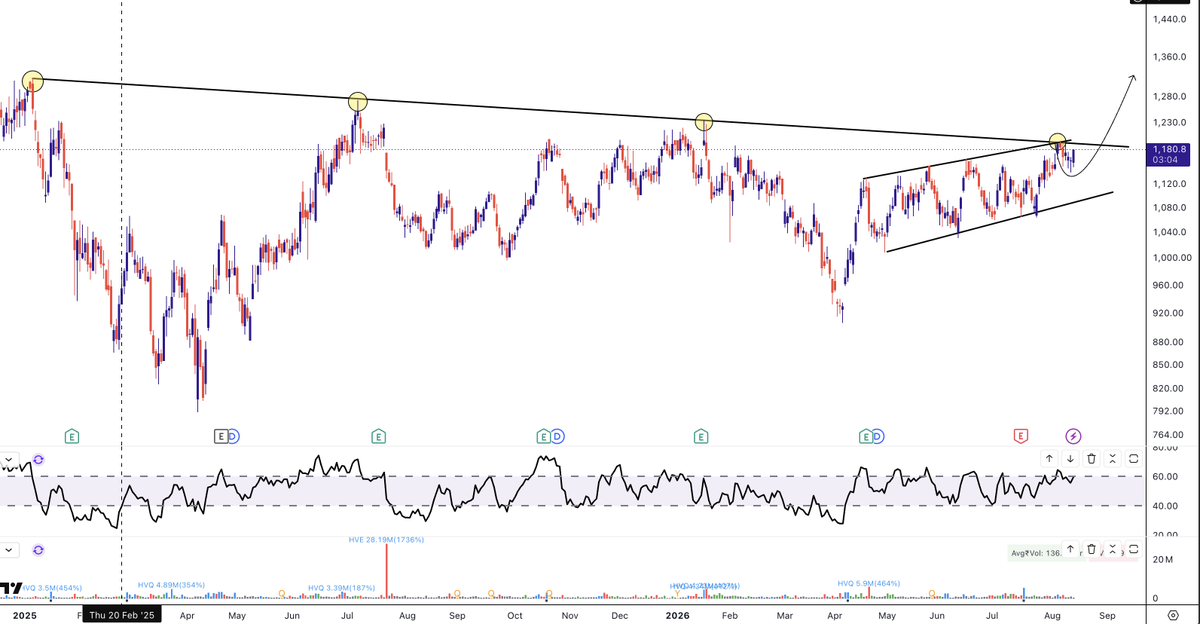Viewport: 1200px width, 624px height.
Task: Click the TradingView logo
Action: point(11,588)
